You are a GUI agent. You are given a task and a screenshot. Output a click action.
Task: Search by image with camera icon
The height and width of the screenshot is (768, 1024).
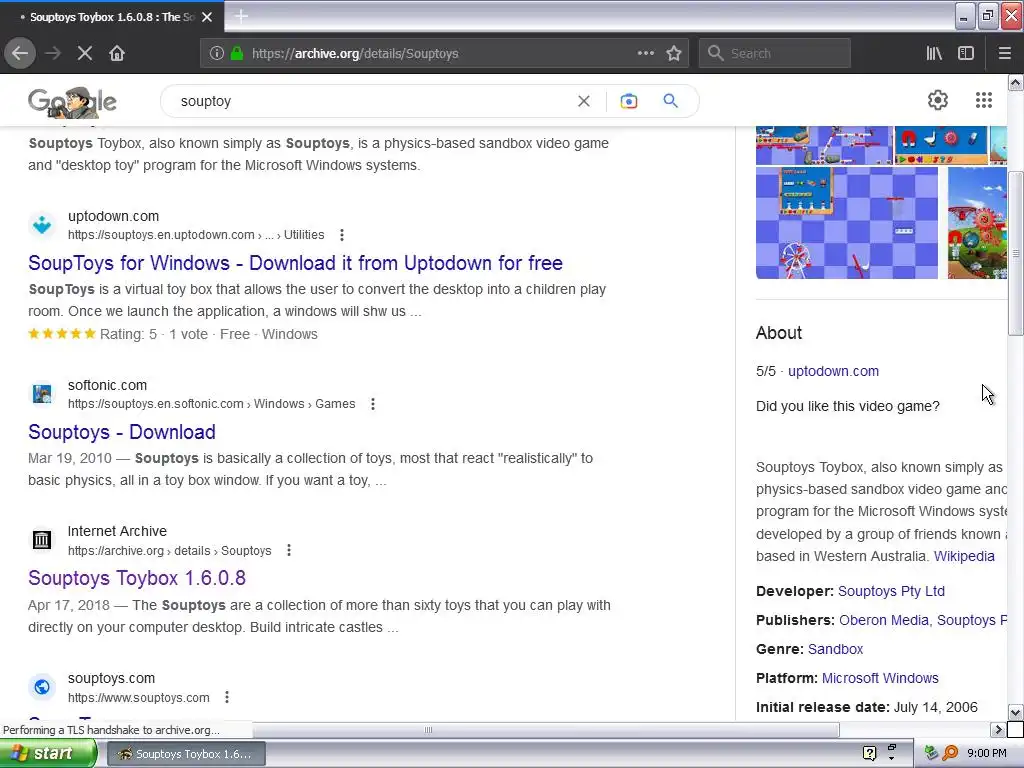[628, 101]
